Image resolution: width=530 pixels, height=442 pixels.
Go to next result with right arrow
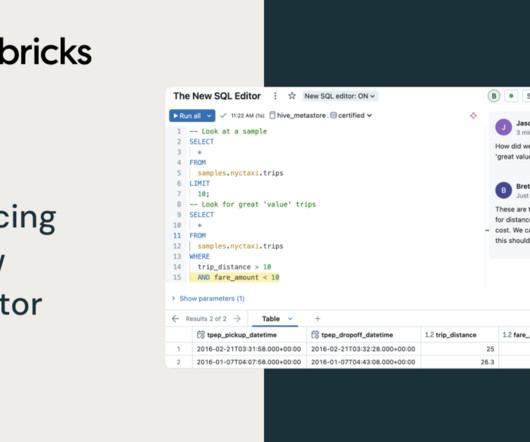click(x=237, y=319)
